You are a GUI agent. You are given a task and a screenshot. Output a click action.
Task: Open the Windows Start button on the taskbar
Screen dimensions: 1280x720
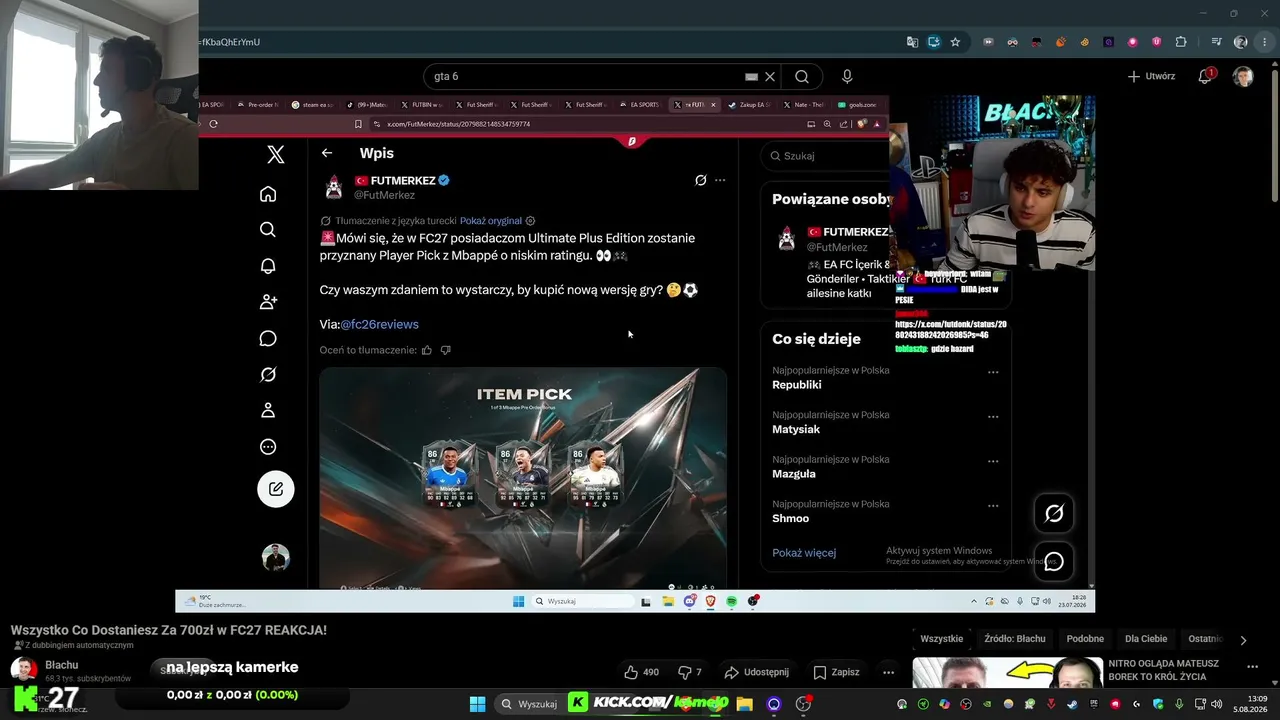click(477, 704)
